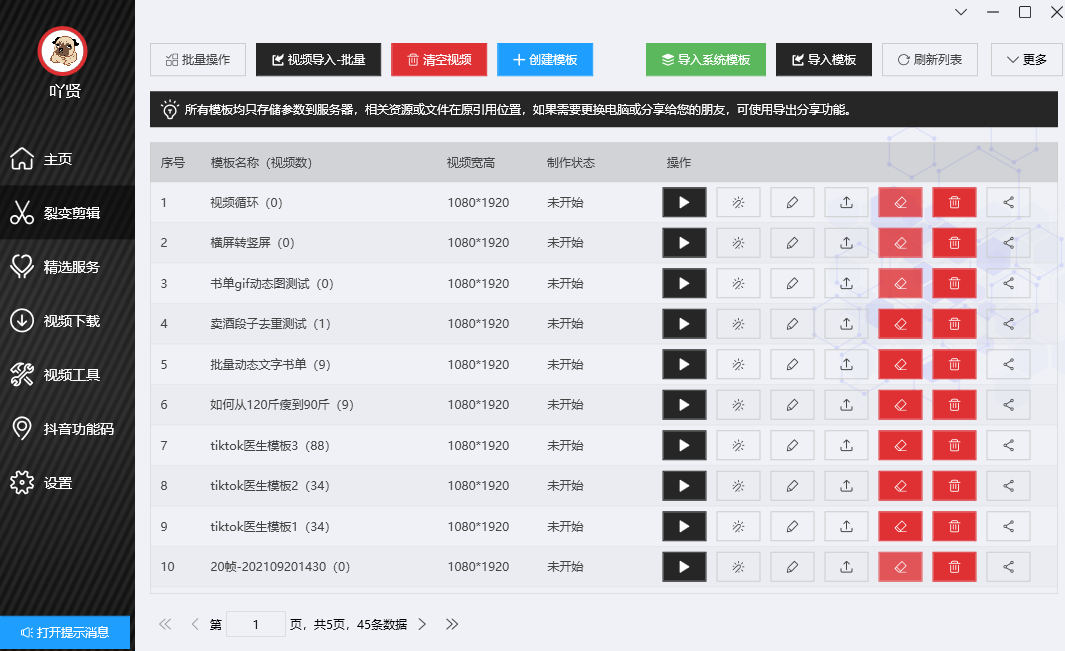This screenshot has height=651, width=1065.
Task: Play the 20帧-202109201430 template
Action: click(684, 567)
